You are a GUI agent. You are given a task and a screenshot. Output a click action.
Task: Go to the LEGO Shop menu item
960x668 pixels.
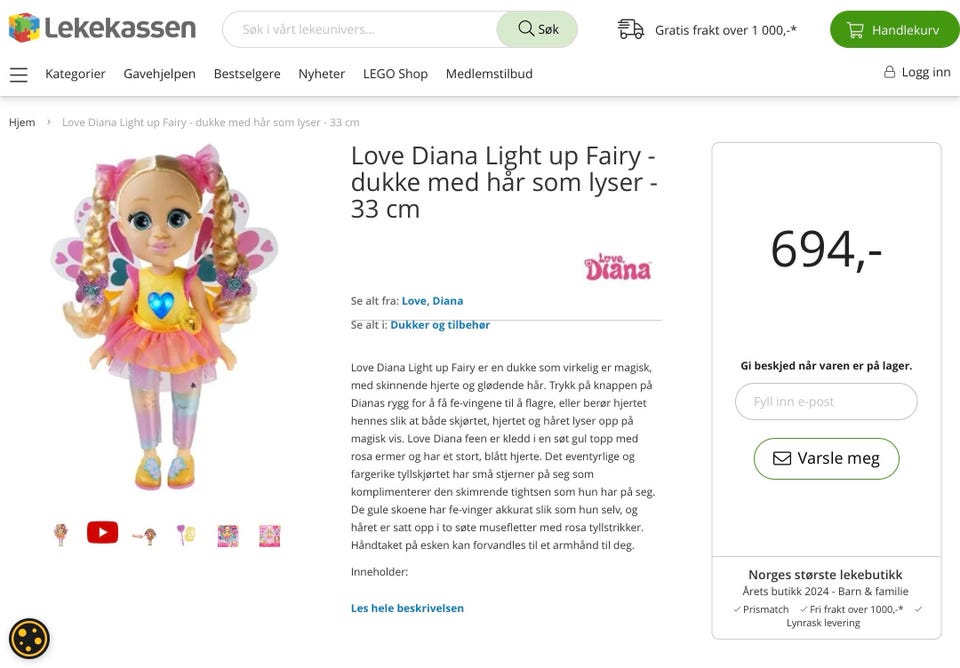pyautogui.click(x=395, y=74)
